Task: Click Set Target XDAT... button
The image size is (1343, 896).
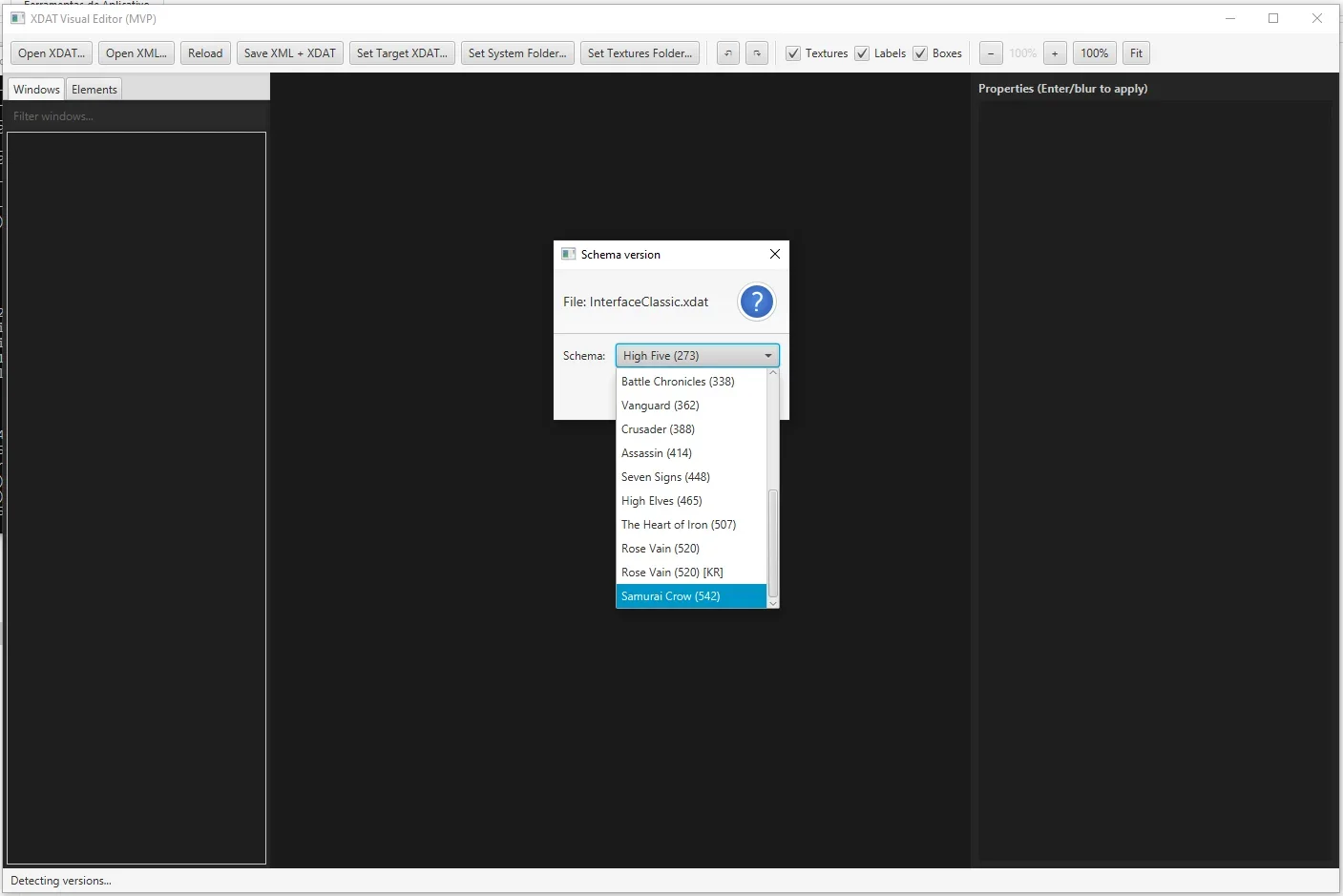Action: [402, 53]
